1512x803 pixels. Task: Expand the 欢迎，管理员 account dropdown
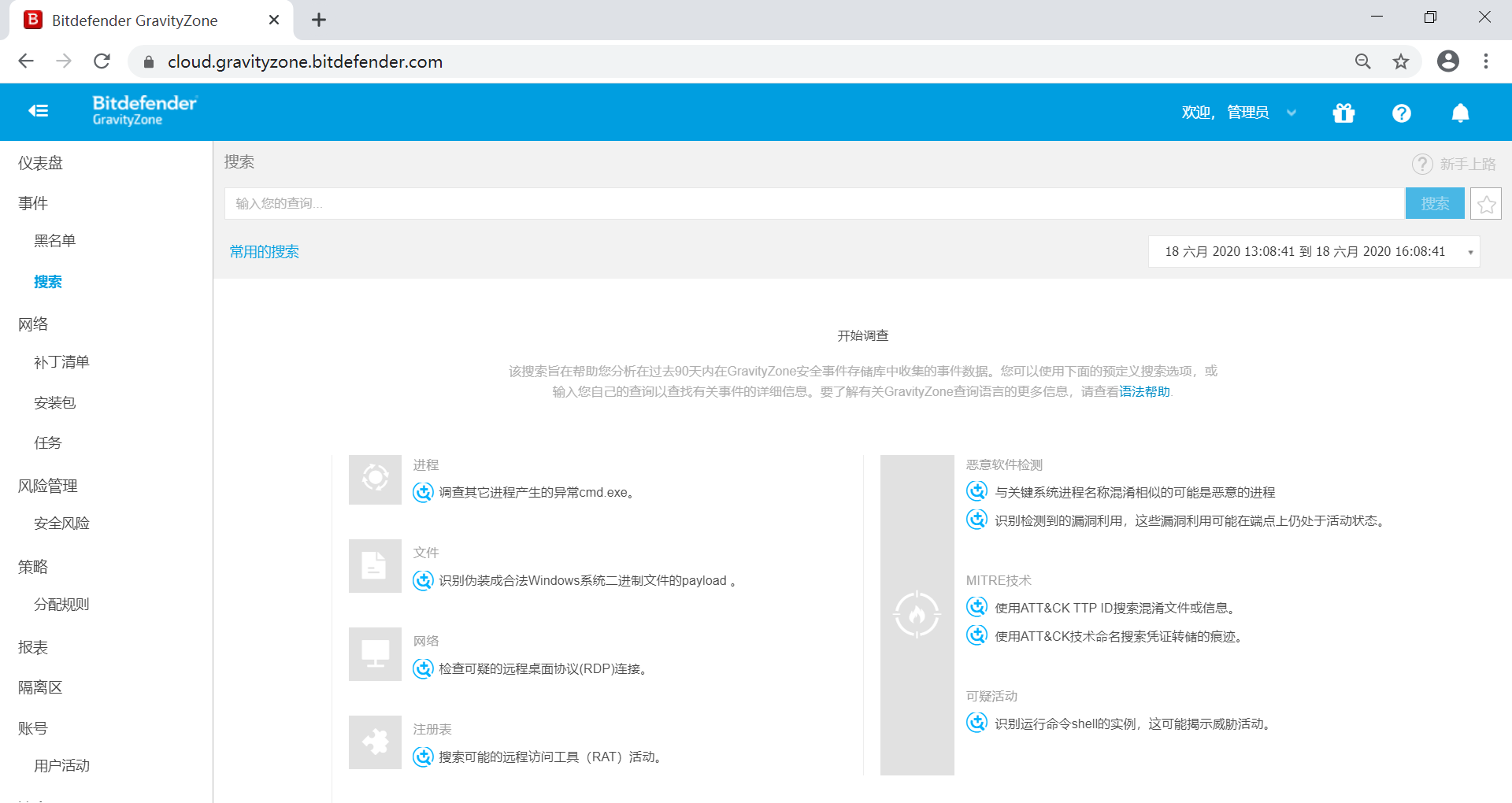[x=1239, y=113]
